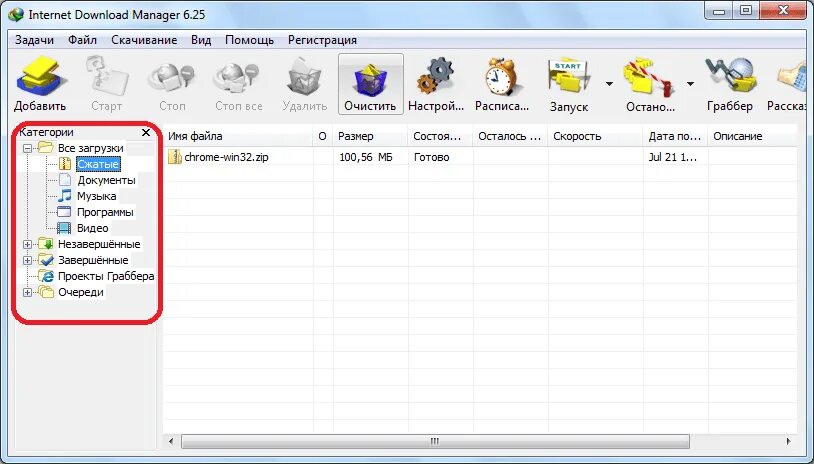Collapse the Все загрузки tree node
814x464 pixels.
[x=28, y=148]
